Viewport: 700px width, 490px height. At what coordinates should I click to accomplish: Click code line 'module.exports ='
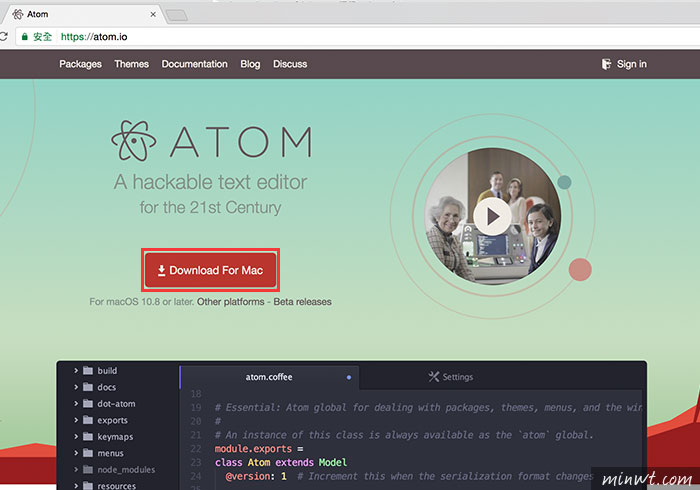coord(259,449)
